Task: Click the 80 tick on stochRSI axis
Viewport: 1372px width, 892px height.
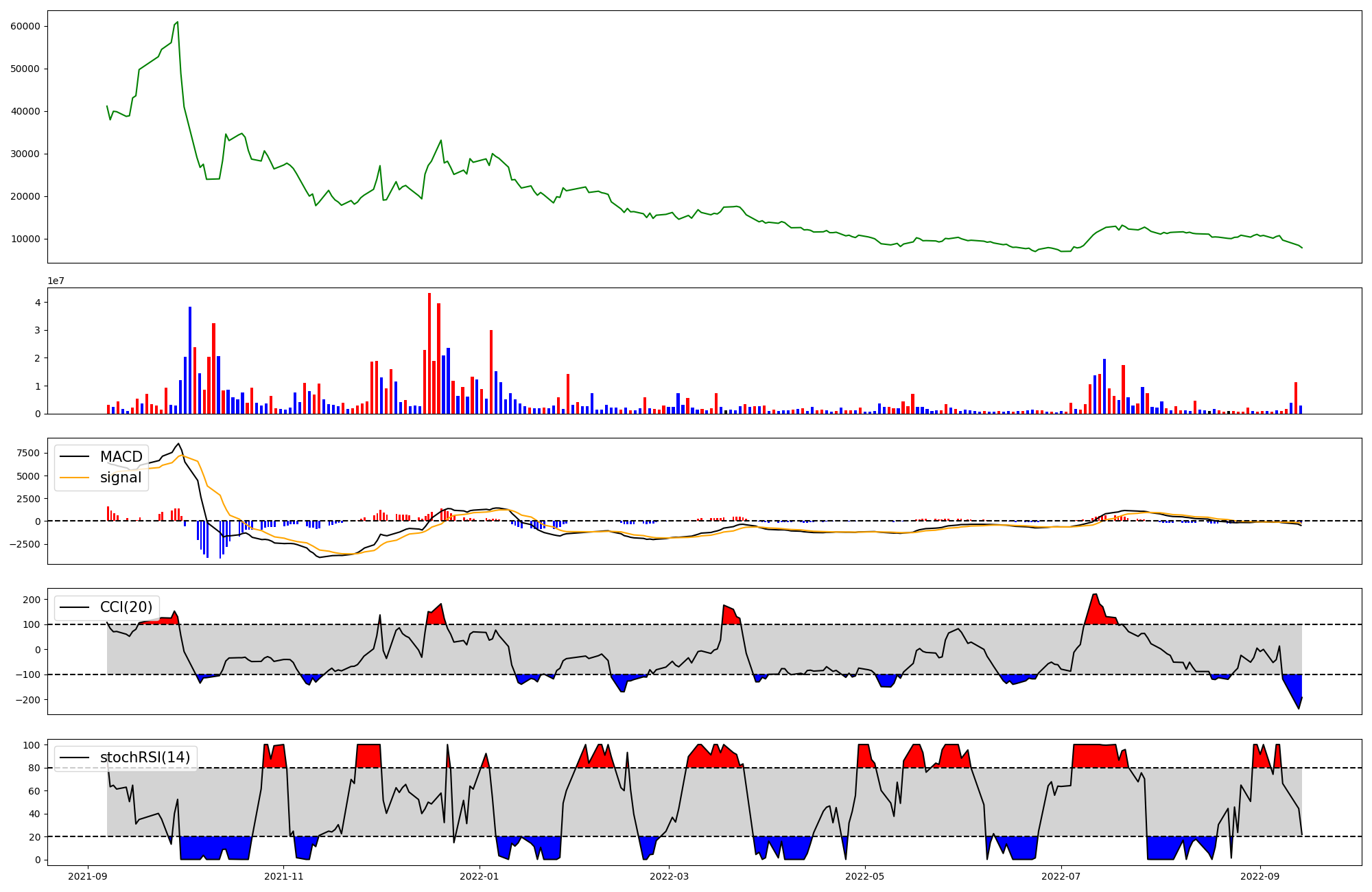Action: pos(34,768)
